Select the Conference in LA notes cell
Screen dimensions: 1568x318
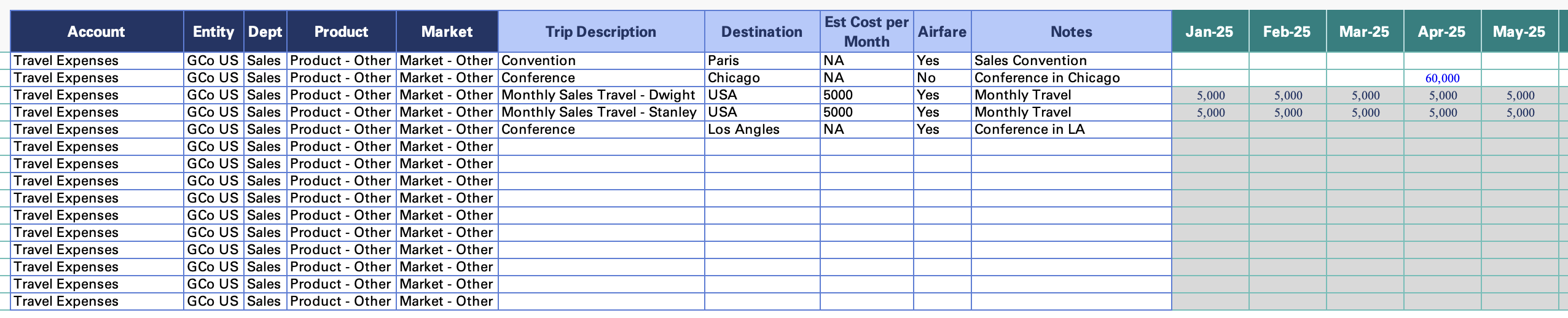coord(1071,130)
